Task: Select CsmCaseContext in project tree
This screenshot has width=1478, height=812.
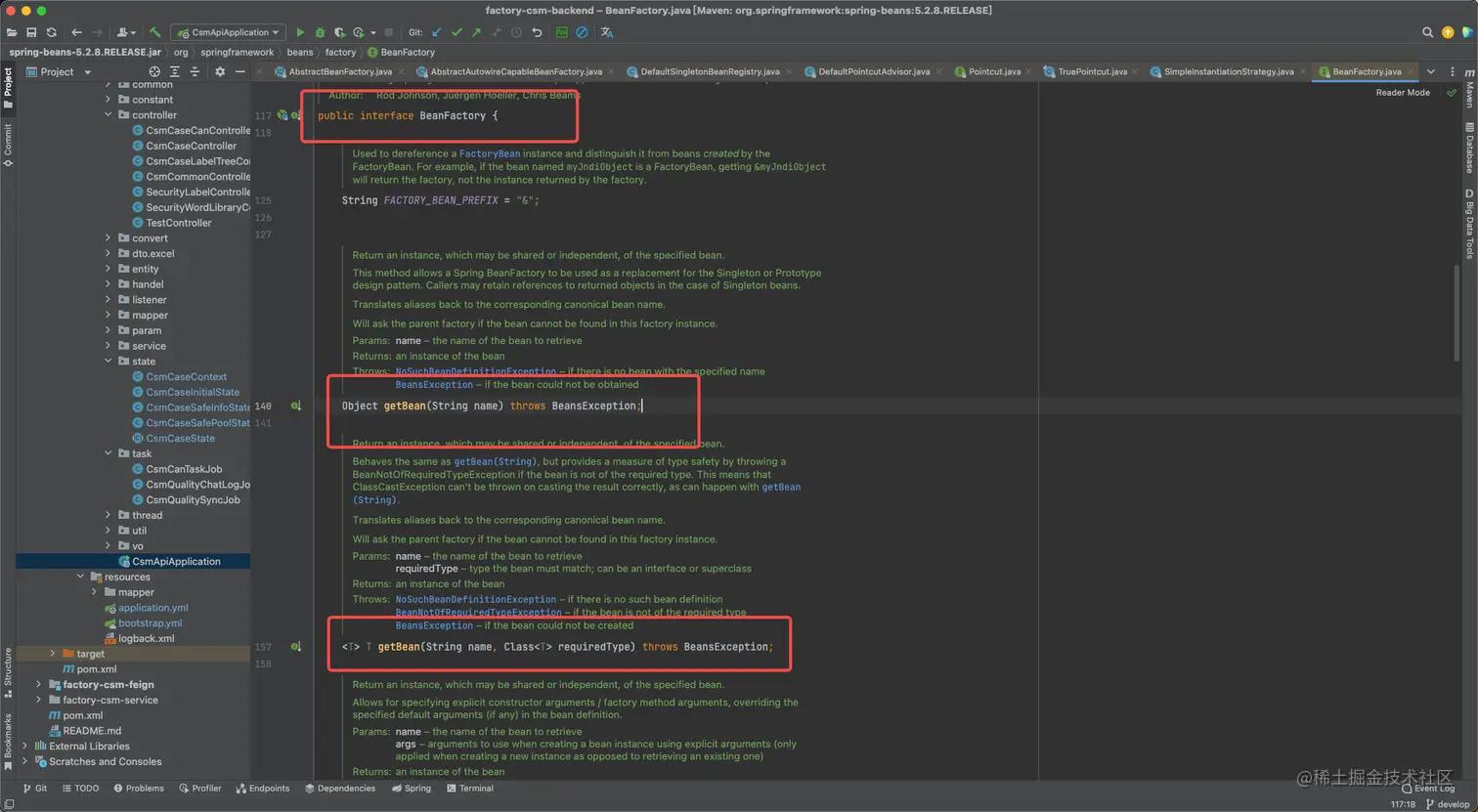Action: click(x=186, y=376)
